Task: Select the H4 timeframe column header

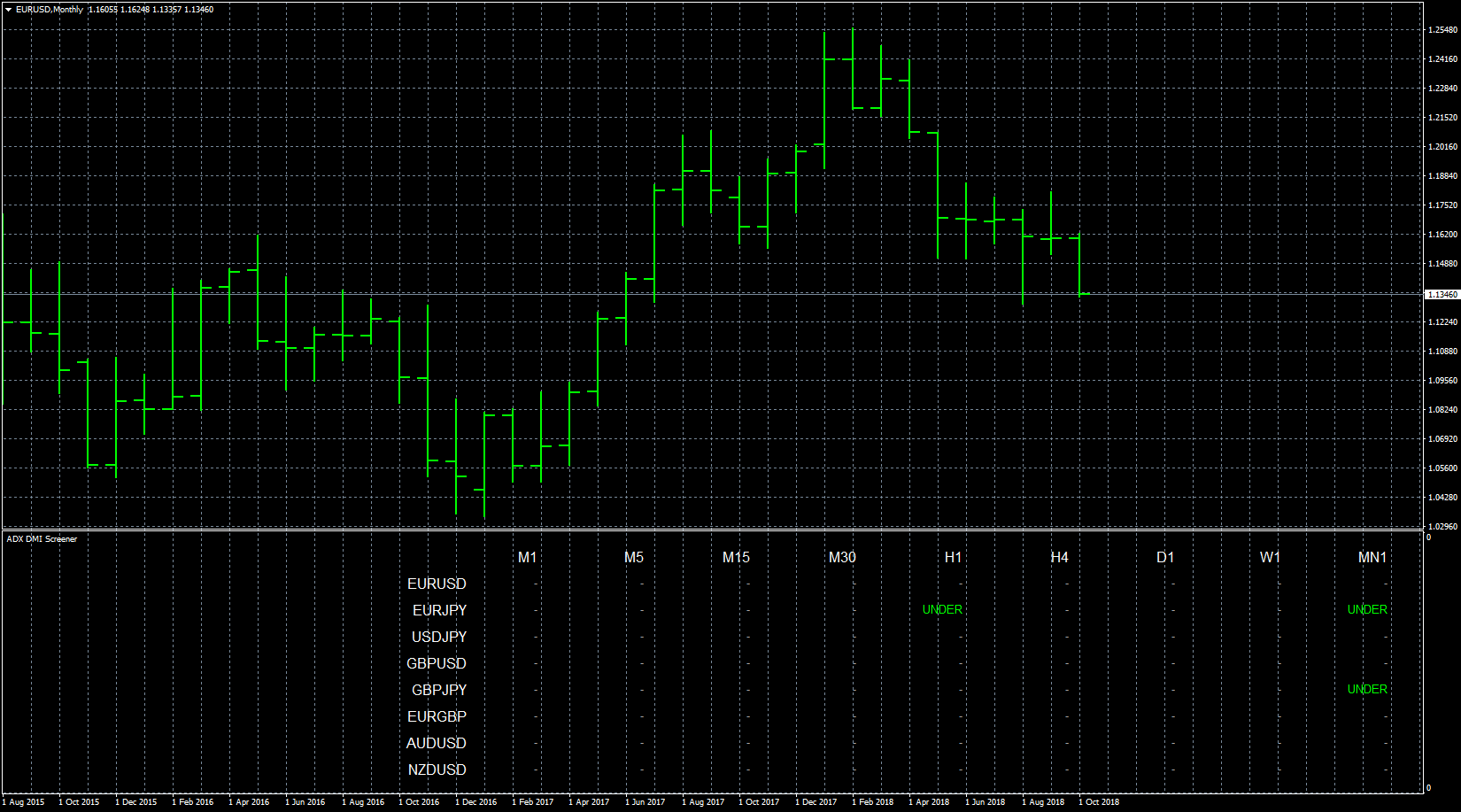Action: 1059,557
